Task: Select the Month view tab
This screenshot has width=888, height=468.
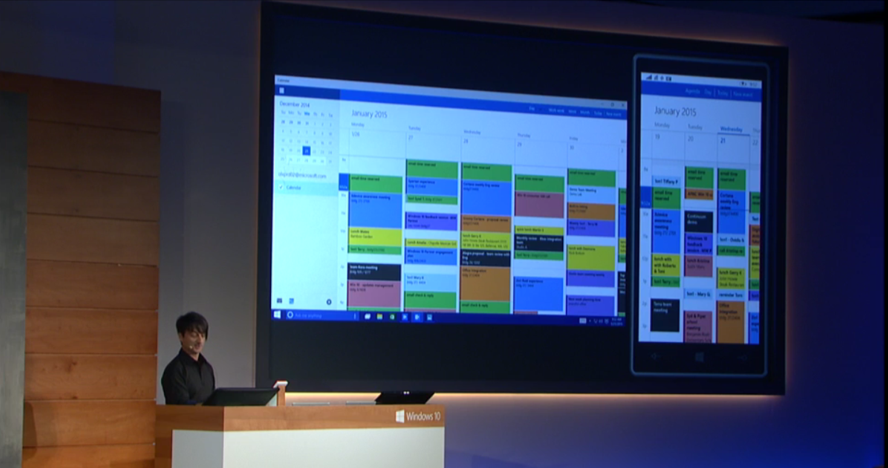Action: (x=585, y=112)
